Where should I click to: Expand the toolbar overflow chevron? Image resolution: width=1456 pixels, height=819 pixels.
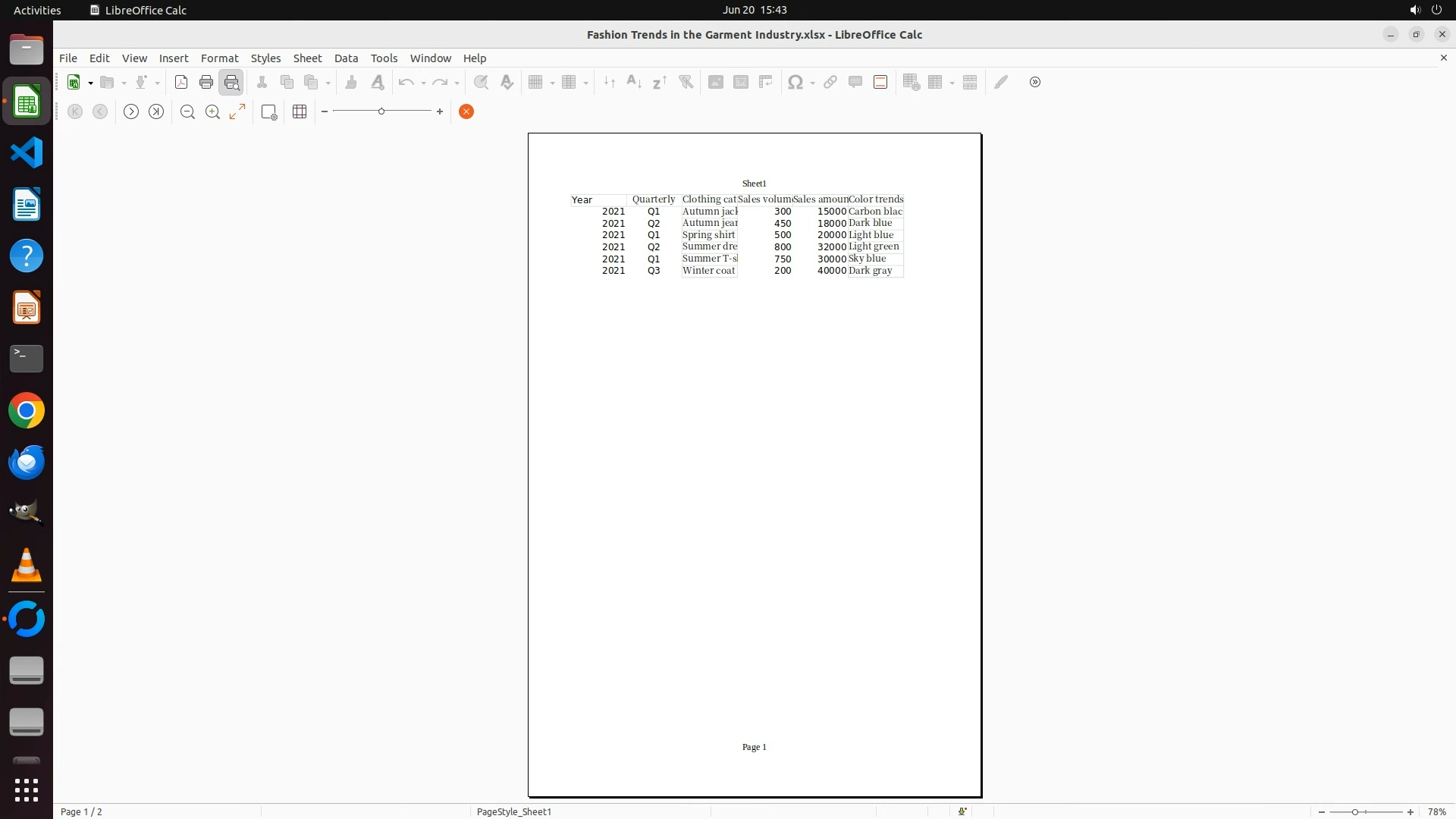pos(1035,83)
